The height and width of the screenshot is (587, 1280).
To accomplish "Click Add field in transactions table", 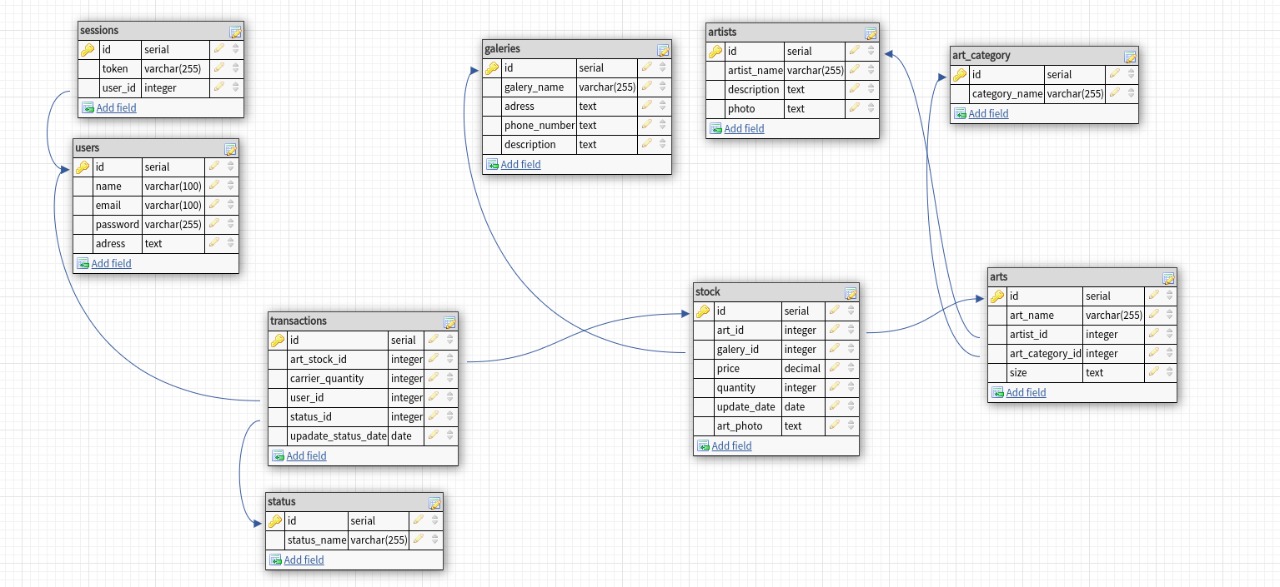I will (x=306, y=456).
